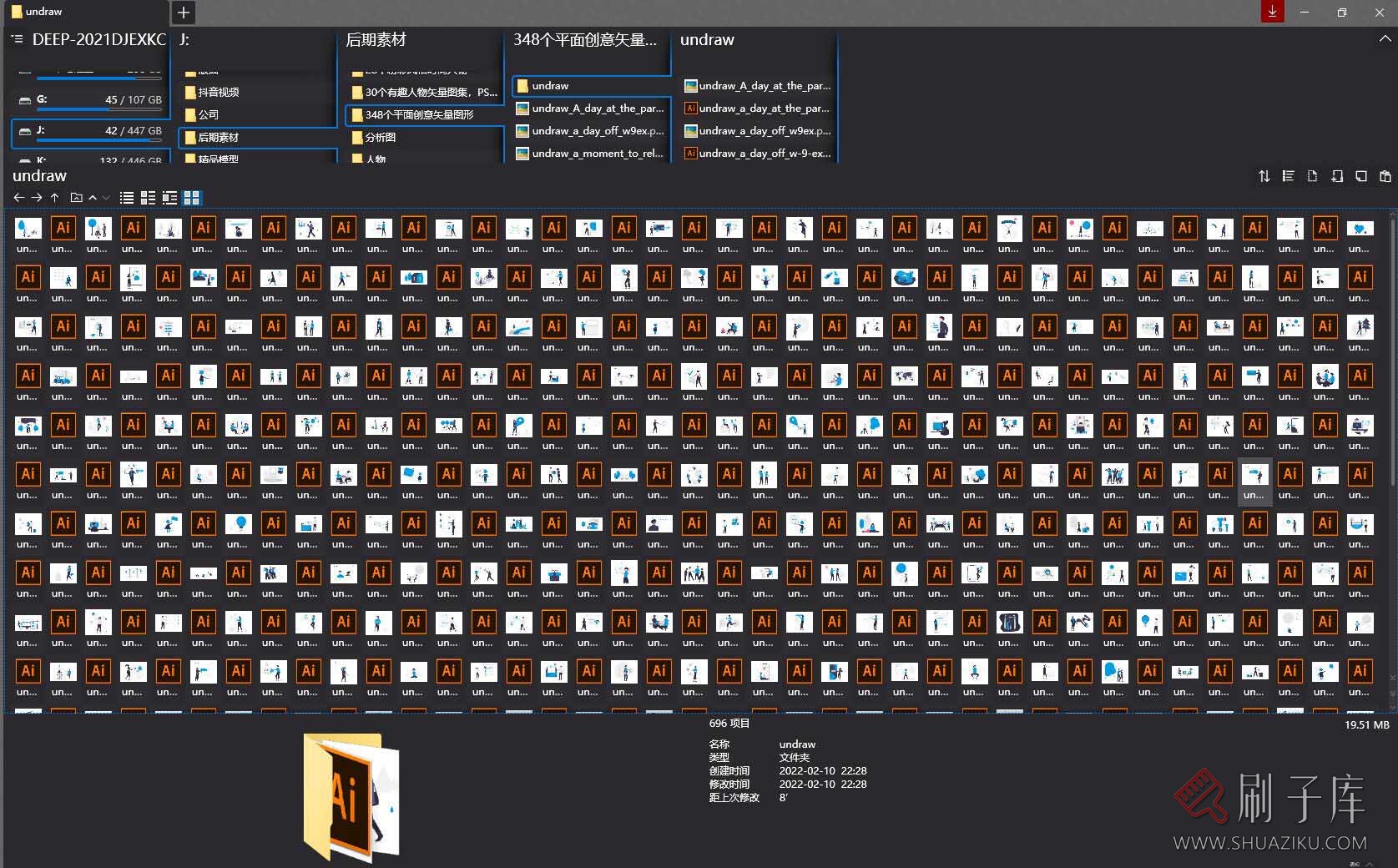Switch to plain list view

127,198
